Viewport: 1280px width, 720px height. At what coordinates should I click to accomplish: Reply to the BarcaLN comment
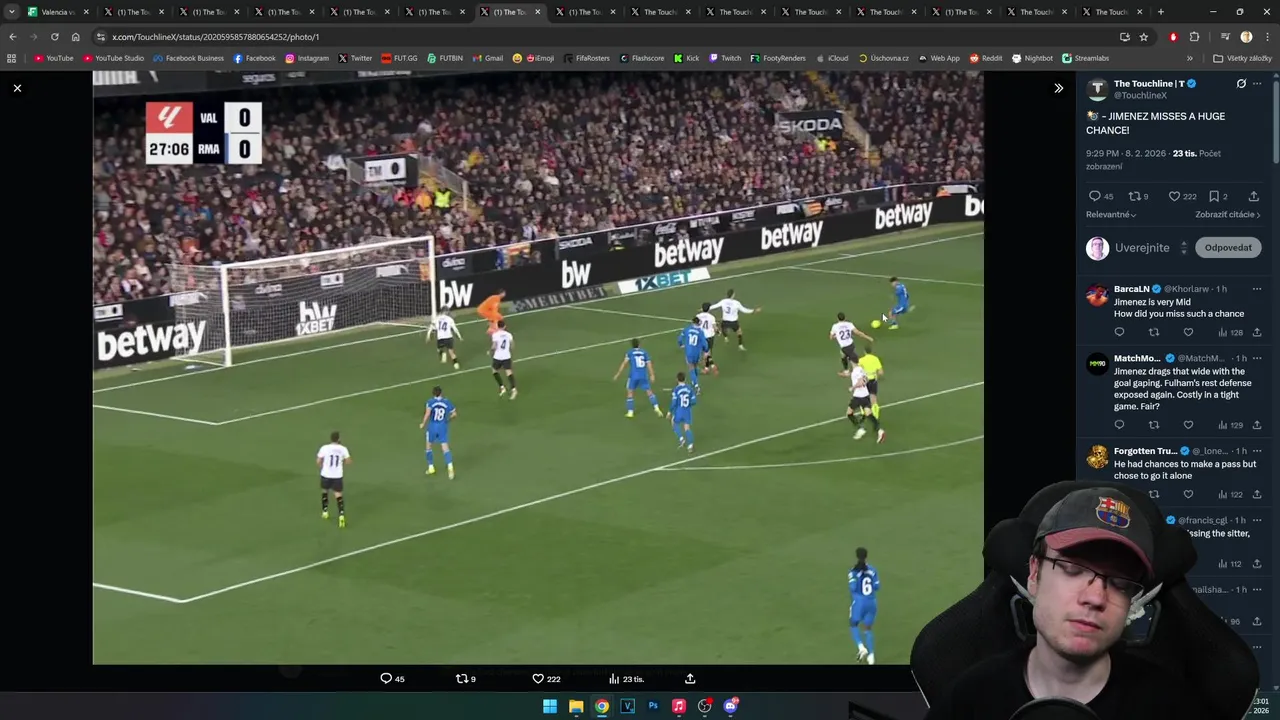[1119, 332]
